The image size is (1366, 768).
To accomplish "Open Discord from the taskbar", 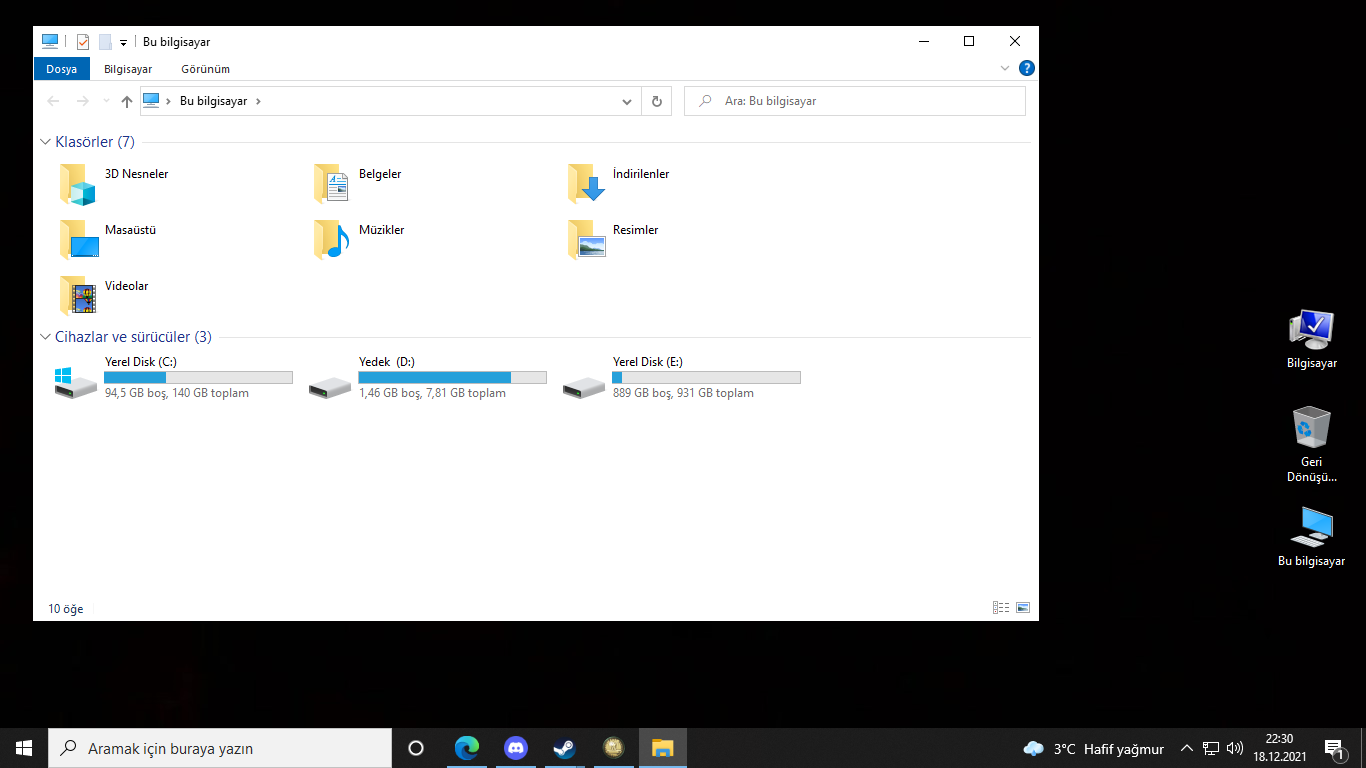I will point(516,748).
